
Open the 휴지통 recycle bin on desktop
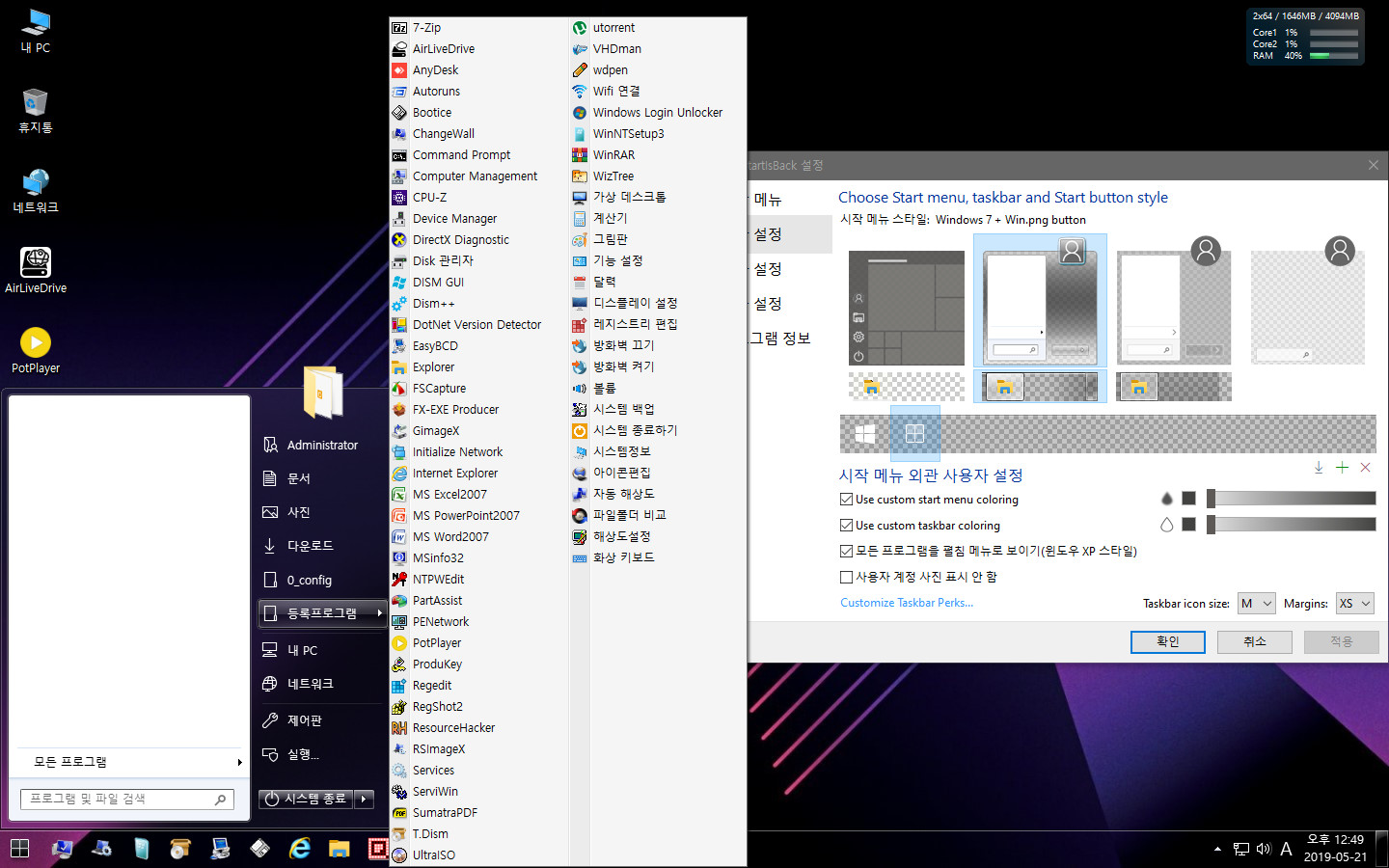36,110
